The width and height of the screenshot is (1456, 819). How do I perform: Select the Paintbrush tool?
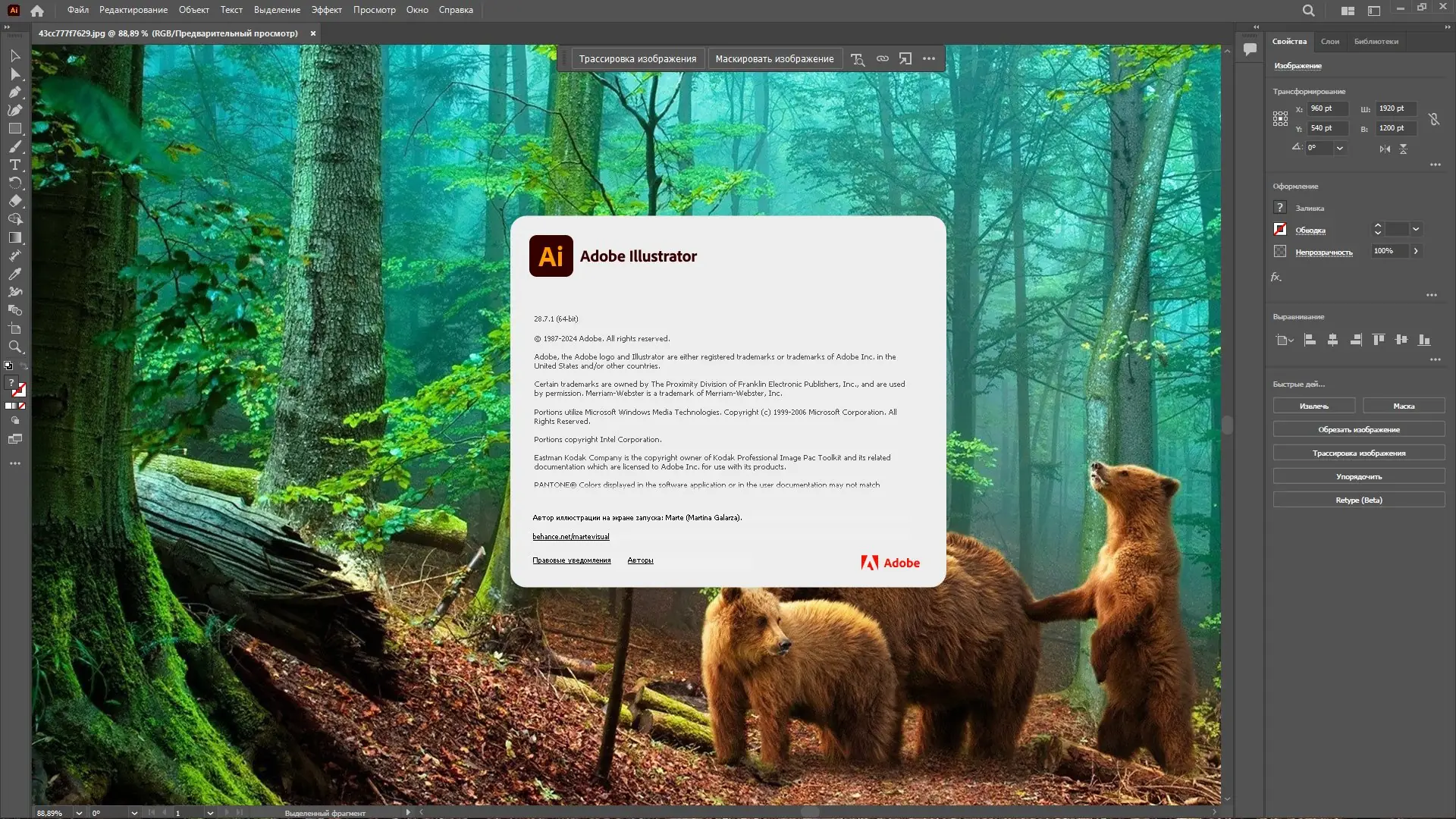[15, 146]
